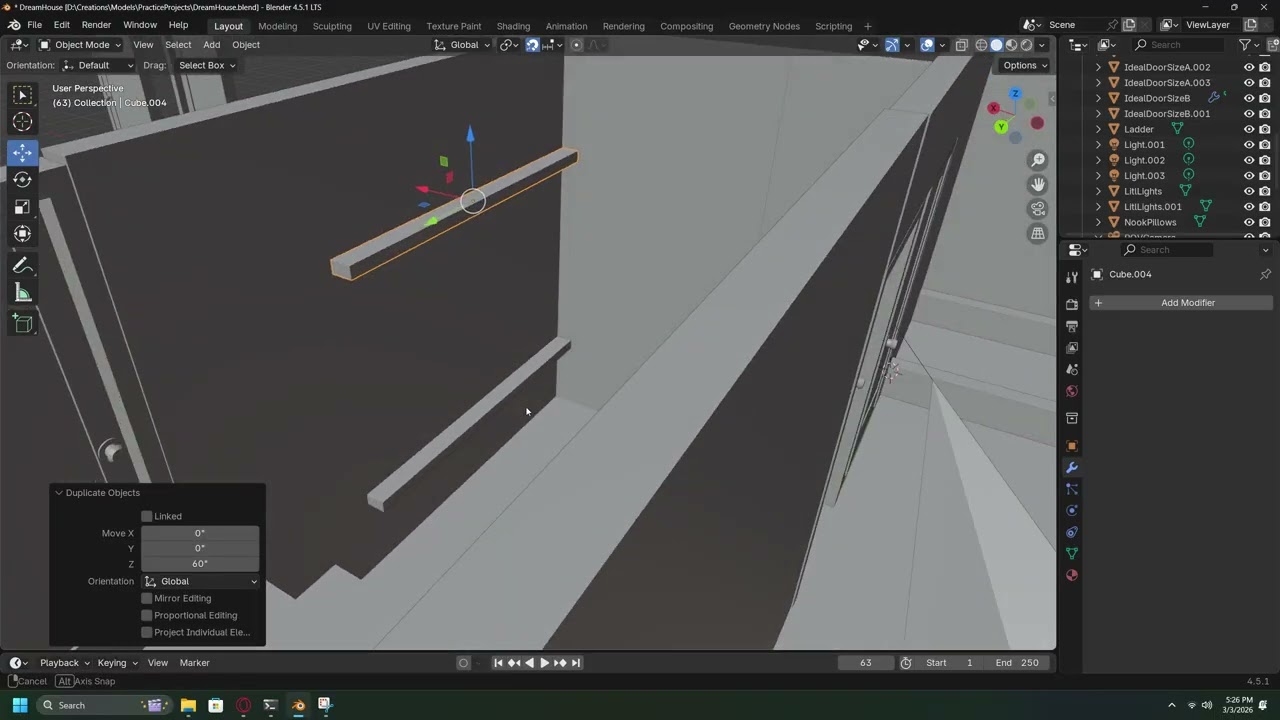Open the Object Data mesh properties tab
The height and width of the screenshot is (720, 1280).
tap(1072, 553)
